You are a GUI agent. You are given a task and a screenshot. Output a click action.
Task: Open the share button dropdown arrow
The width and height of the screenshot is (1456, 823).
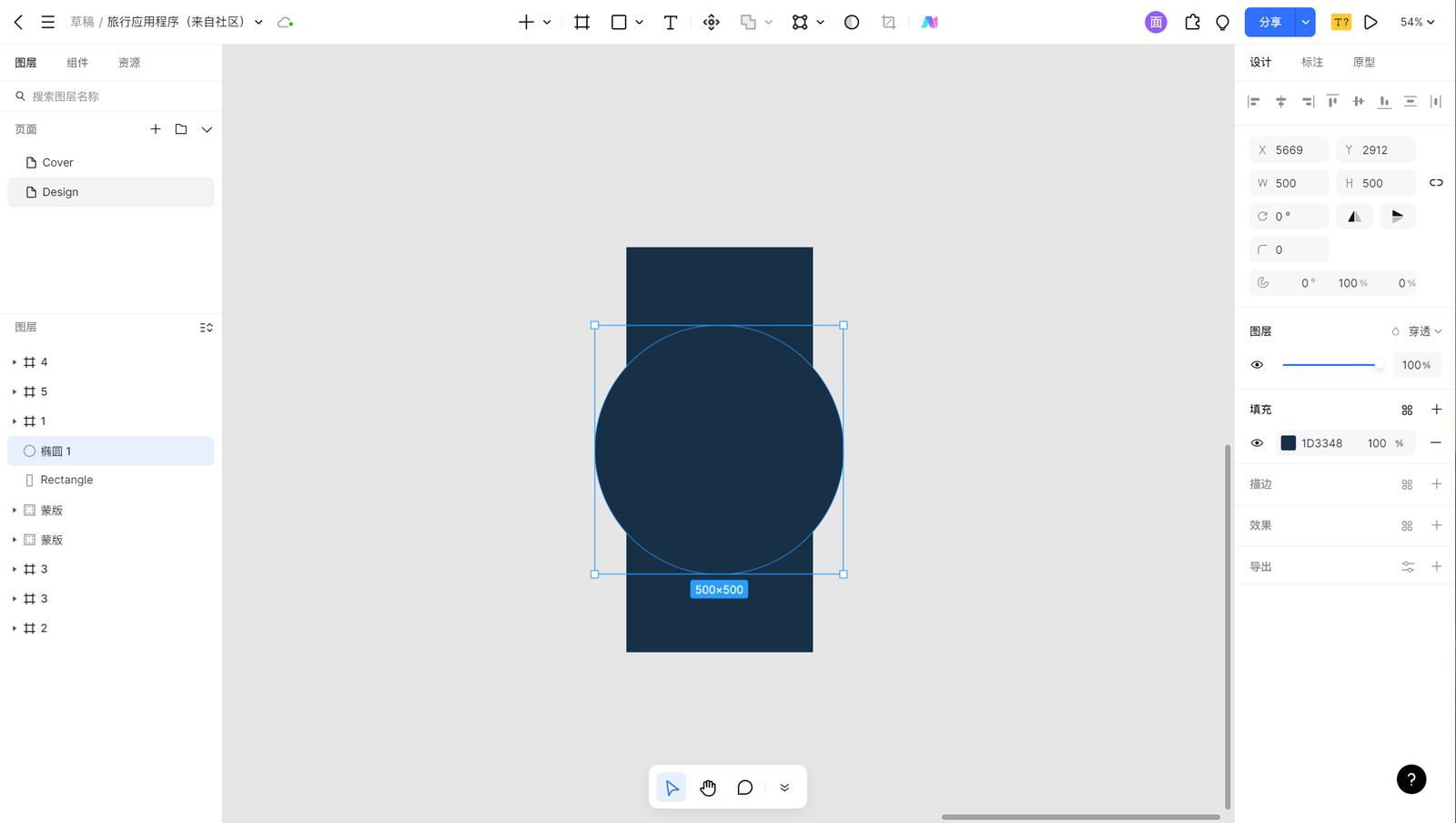tap(1306, 22)
